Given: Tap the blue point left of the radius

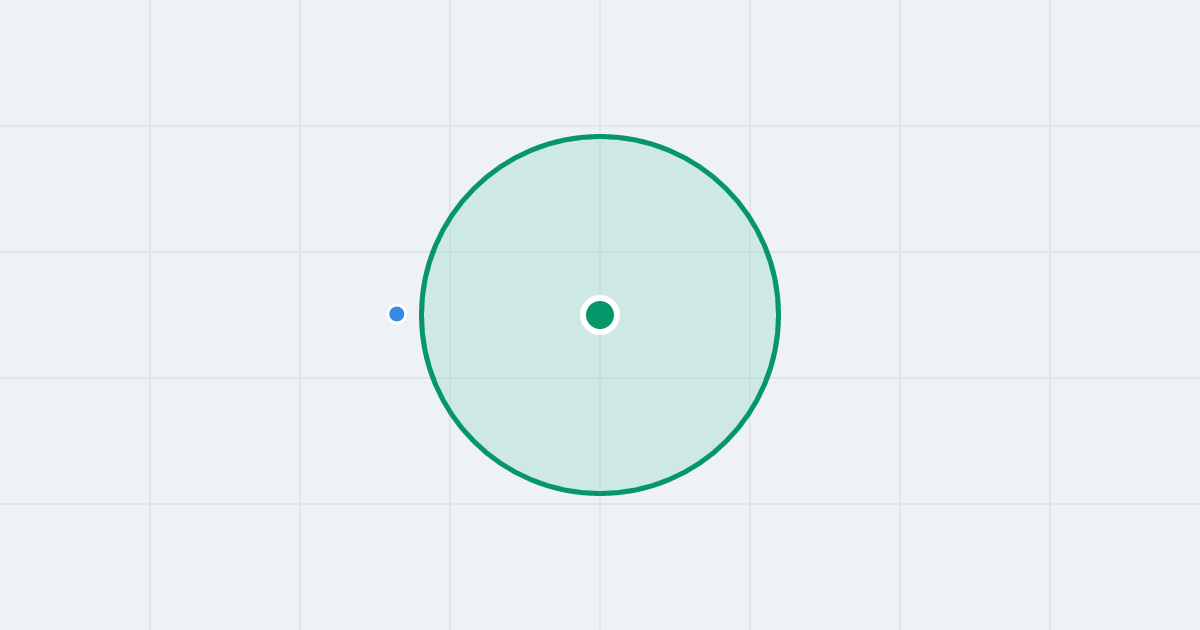Looking at the screenshot, I should (x=397, y=314).
